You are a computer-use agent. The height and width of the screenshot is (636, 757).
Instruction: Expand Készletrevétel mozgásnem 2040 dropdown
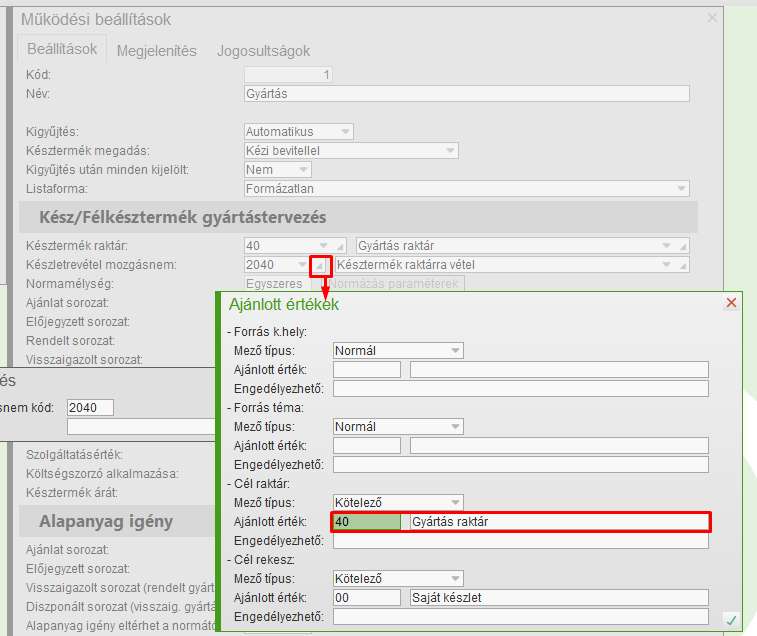(303, 265)
